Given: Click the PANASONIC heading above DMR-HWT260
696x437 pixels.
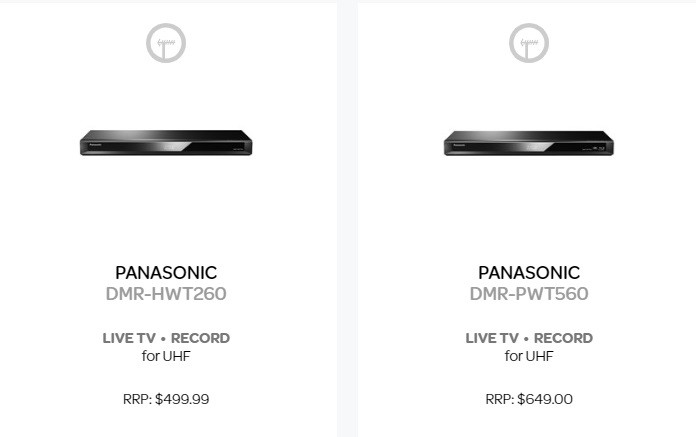Looking at the screenshot, I should 166,273.
